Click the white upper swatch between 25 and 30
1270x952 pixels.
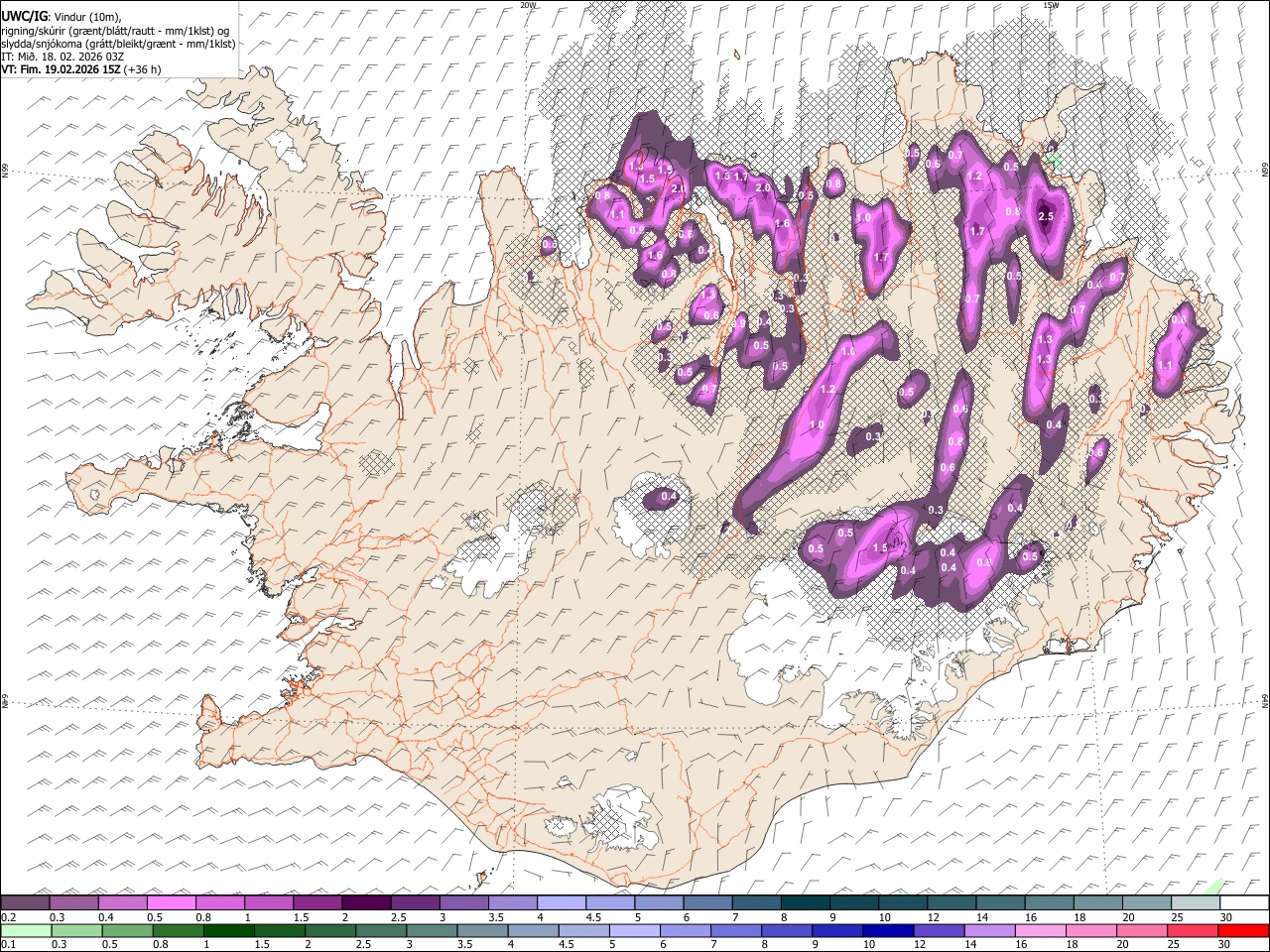1196,902
